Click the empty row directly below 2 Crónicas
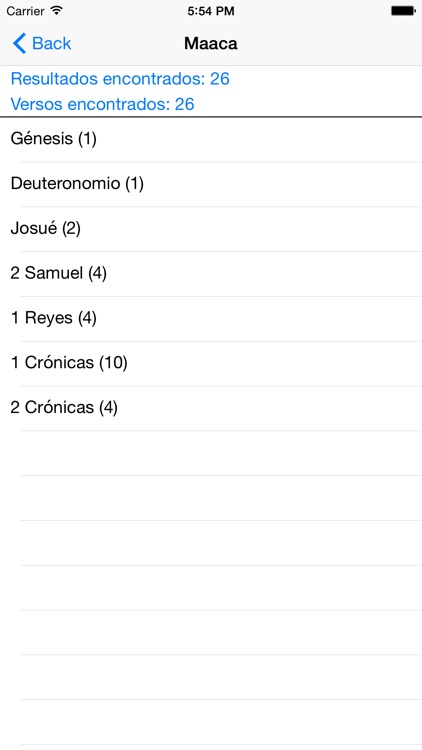Image resolution: width=422 pixels, height=750 pixels. click(211, 453)
